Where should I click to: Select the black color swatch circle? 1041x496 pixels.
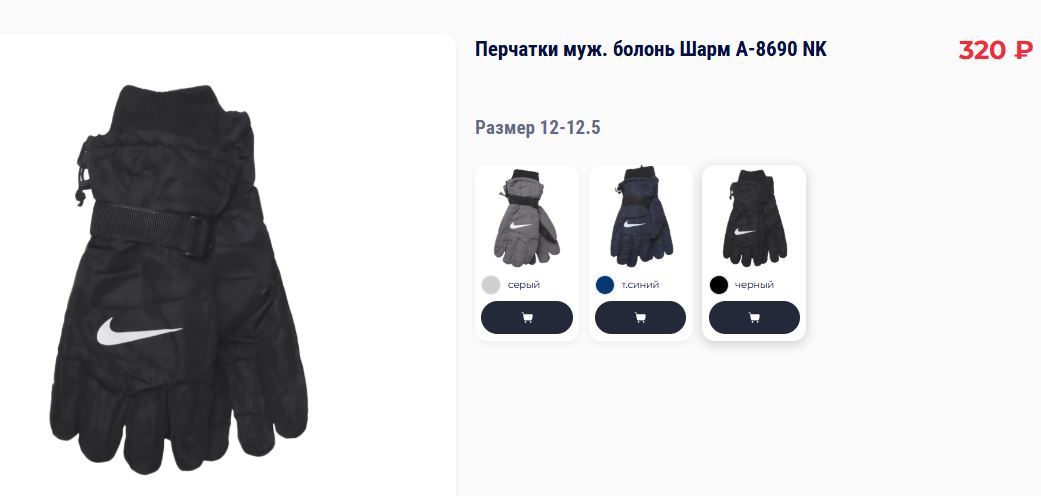click(x=719, y=285)
